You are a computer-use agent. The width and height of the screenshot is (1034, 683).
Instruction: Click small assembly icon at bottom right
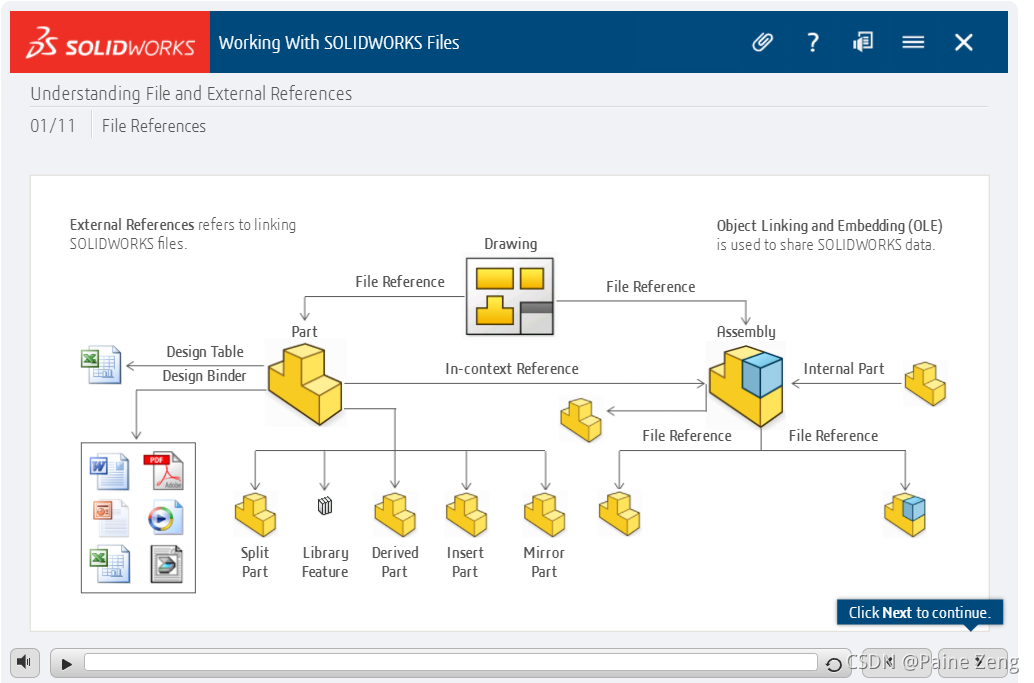pyautogui.click(x=905, y=515)
